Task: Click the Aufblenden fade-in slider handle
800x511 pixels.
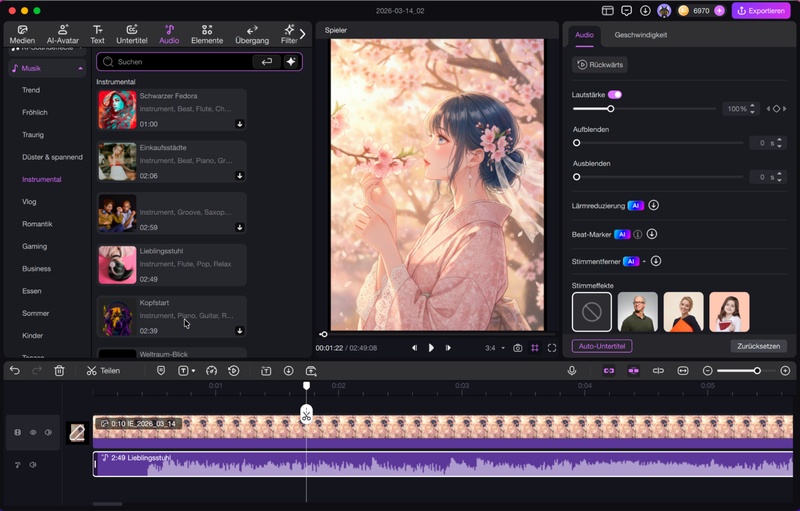Action: pyautogui.click(x=576, y=143)
